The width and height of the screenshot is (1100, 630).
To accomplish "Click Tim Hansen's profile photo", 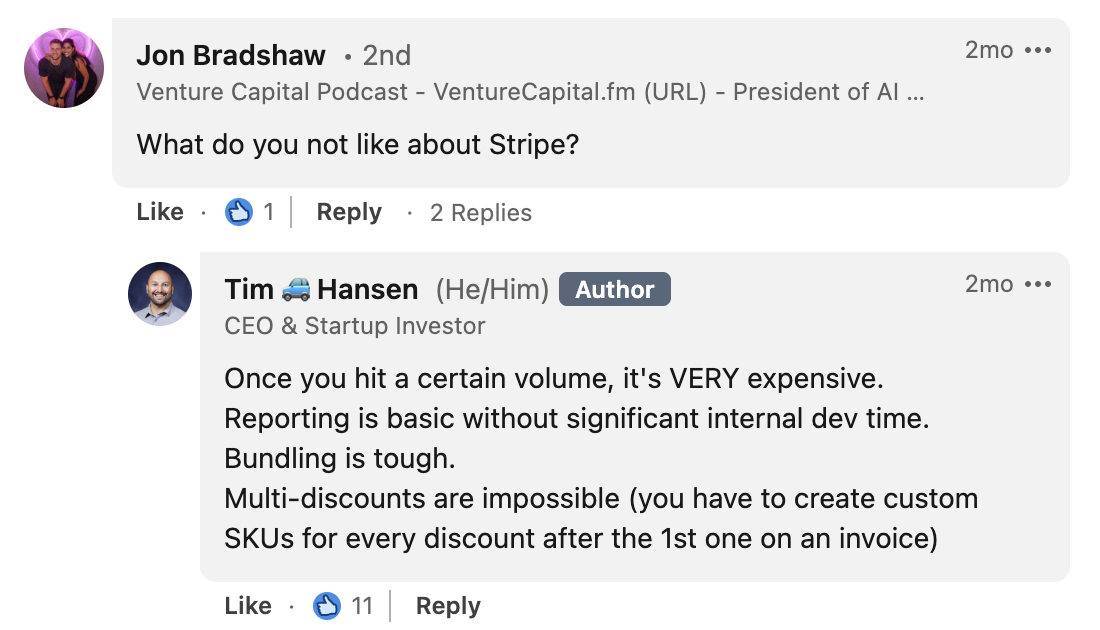I will [x=160, y=294].
